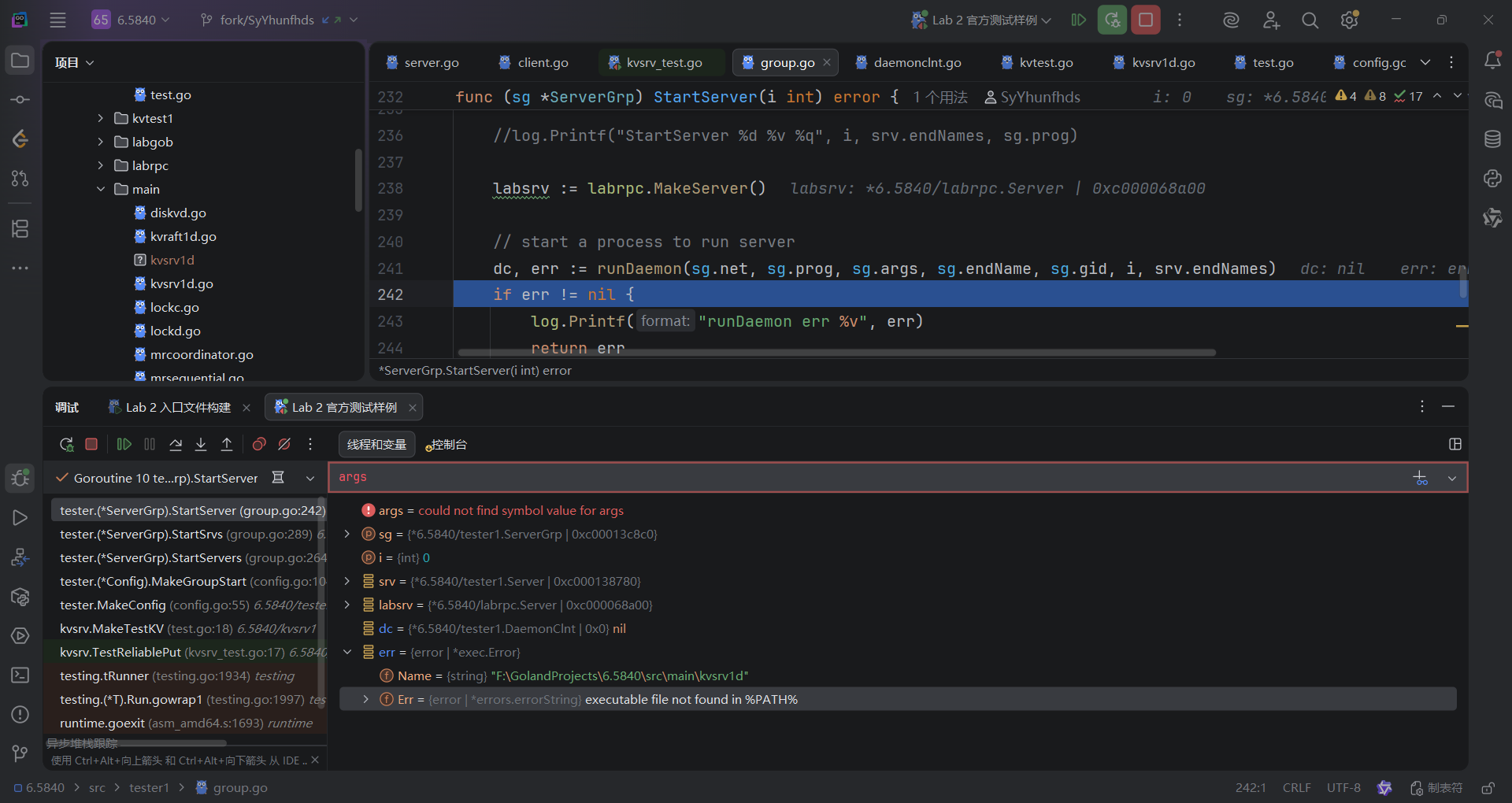Toggle Mute Breakpoints in debug toolbar

(284, 445)
